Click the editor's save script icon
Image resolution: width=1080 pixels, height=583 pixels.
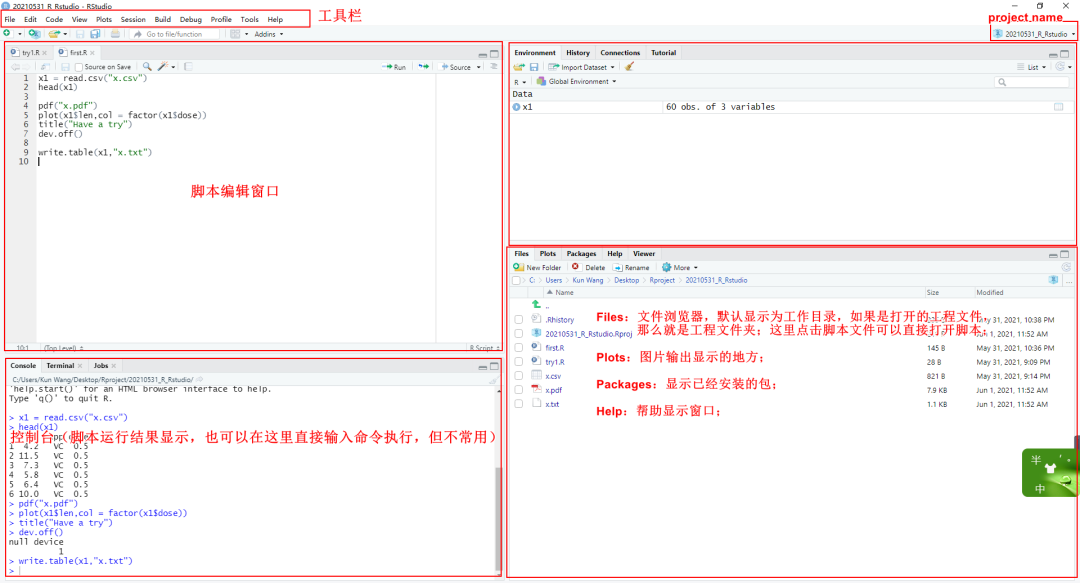click(x=65, y=67)
